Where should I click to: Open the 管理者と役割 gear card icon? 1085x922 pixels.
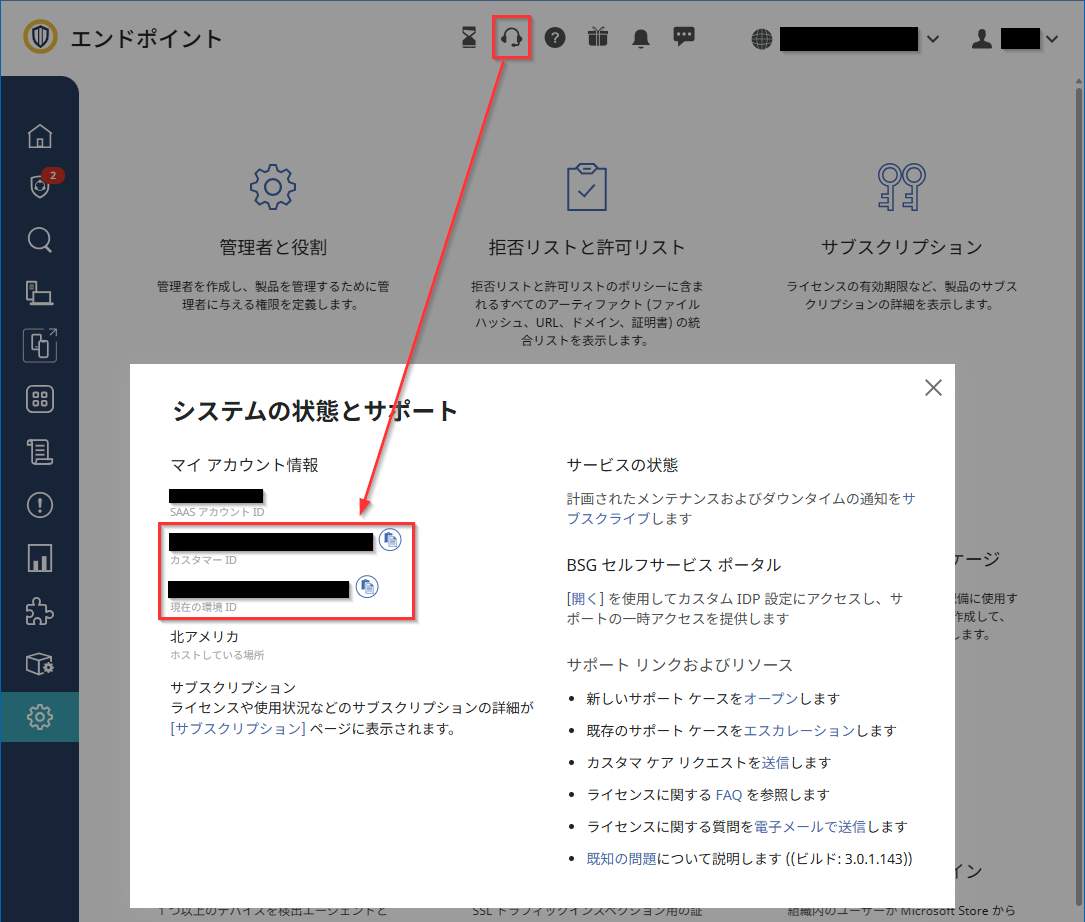(x=273, y=187)
